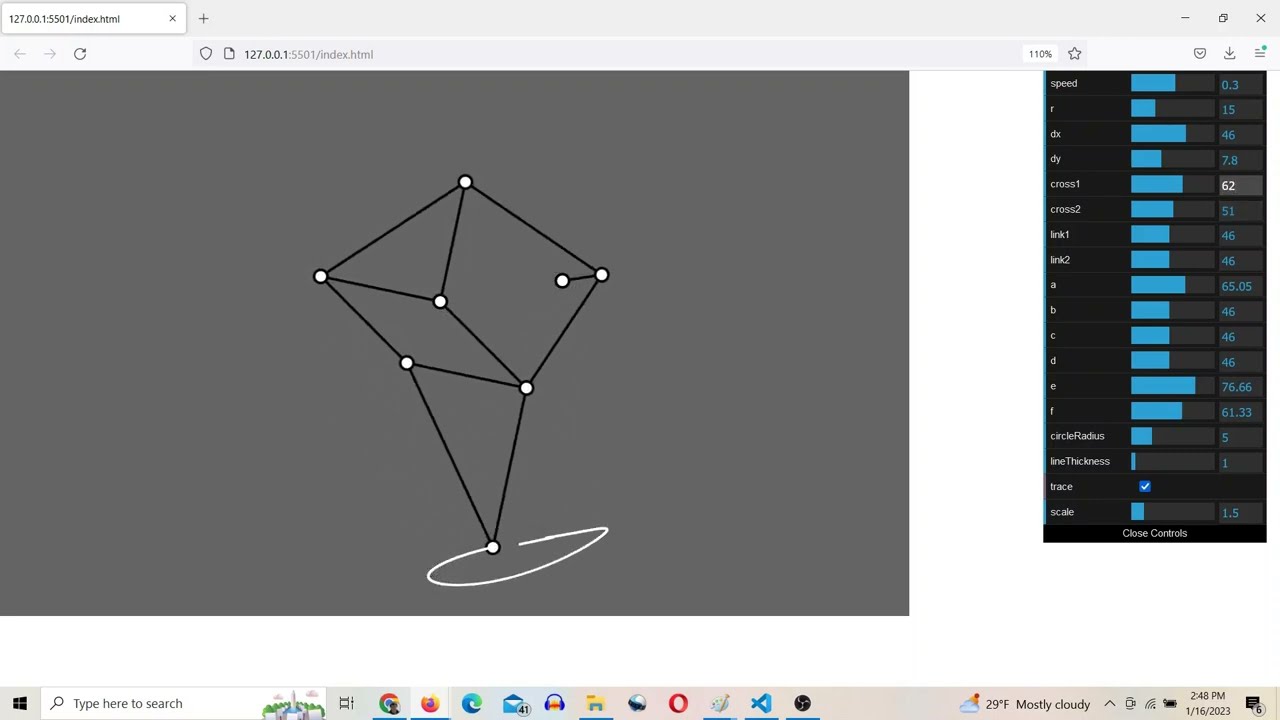Image resolution: width=1280 pixels, height=720 pixels.
Task: Click the 110% zoom level indicator
Action: click(1040, 54)
